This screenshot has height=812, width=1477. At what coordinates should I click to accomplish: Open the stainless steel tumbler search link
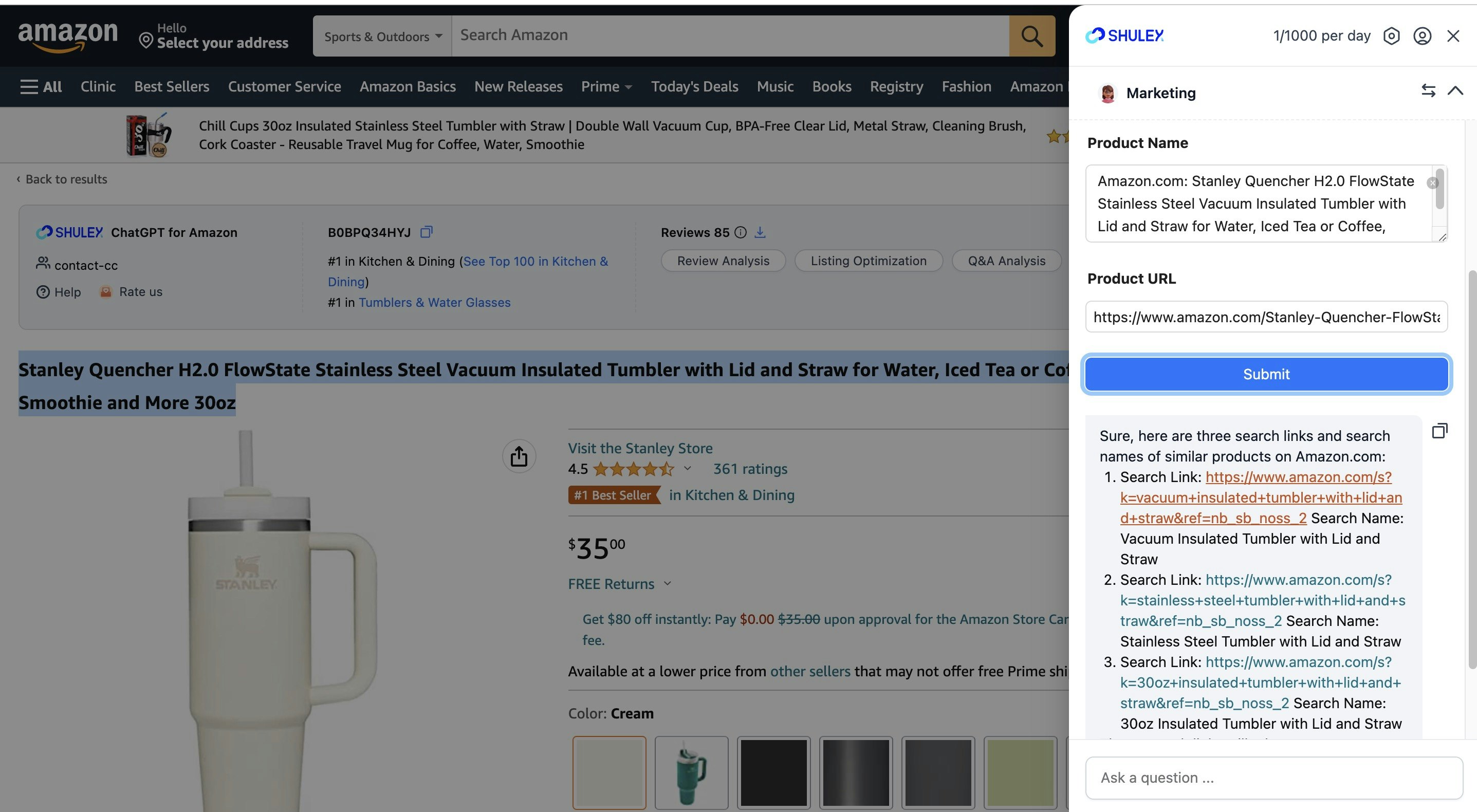coord(1263,600)
